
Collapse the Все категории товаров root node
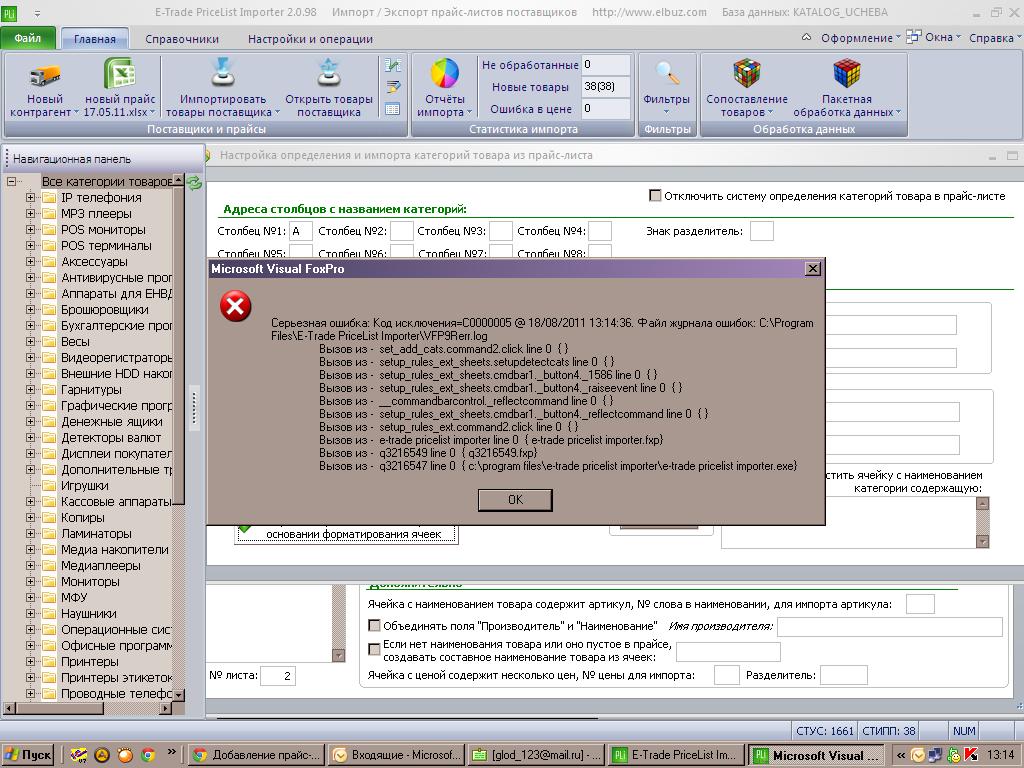coord(11,182)
